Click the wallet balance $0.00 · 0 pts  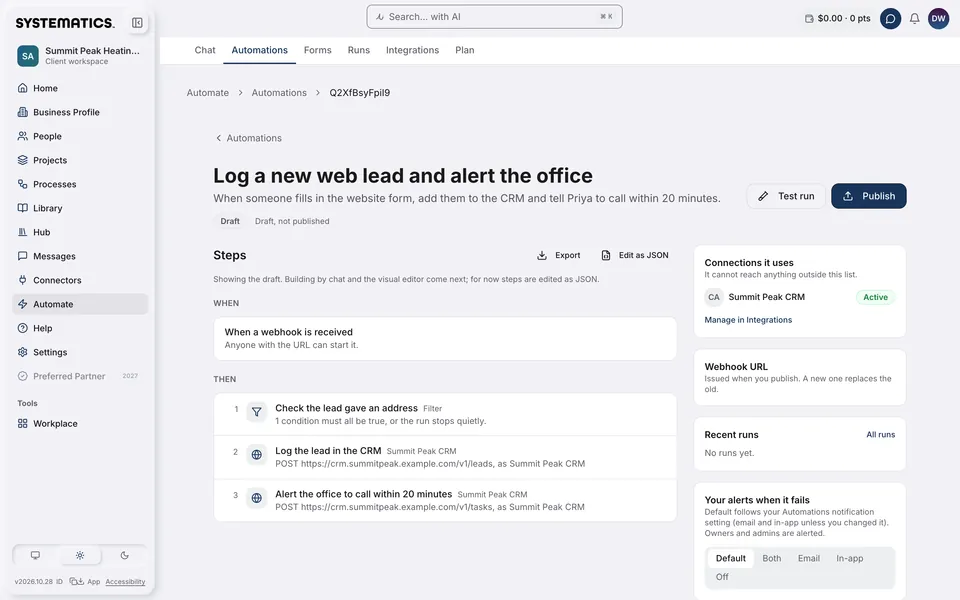(838, 18)
